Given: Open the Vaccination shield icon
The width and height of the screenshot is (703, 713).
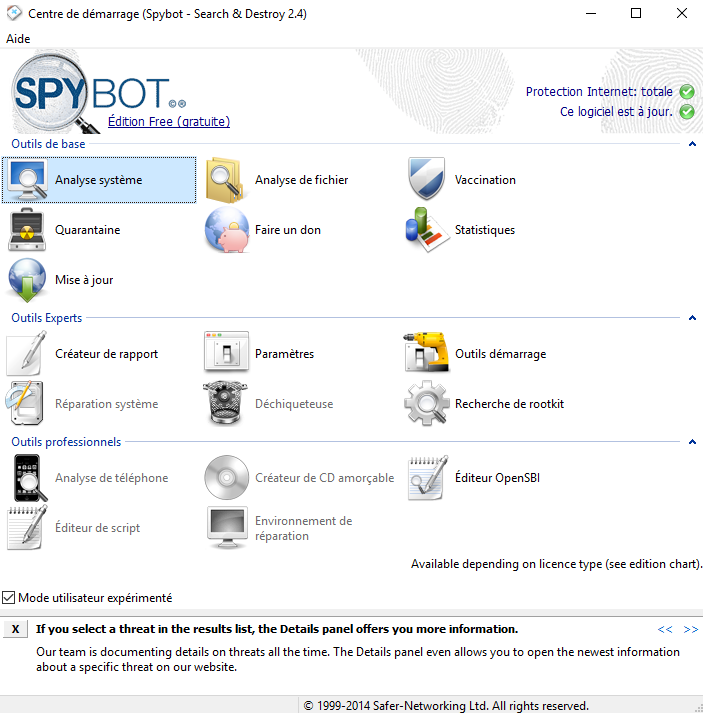Looking at the screenshot, I should [427, 179].
